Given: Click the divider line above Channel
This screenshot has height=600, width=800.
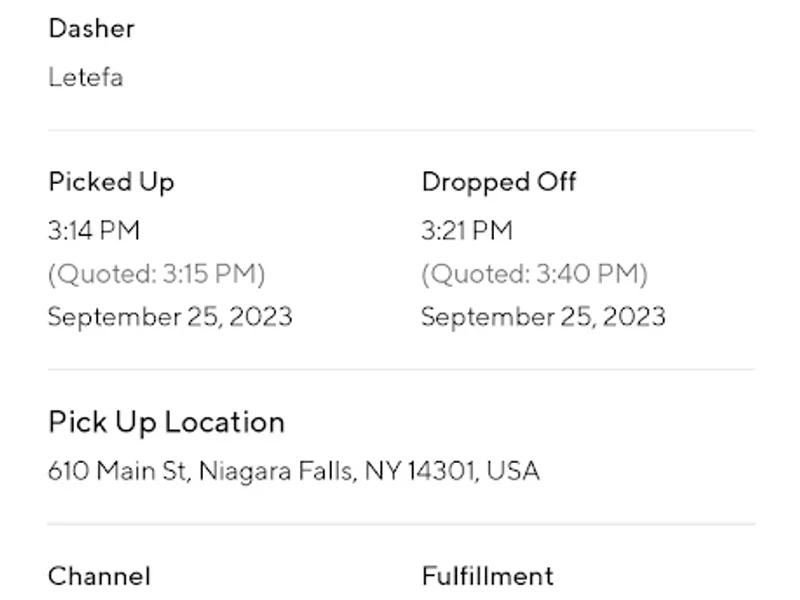Looking at the screenshot, I should pos(400,523).
